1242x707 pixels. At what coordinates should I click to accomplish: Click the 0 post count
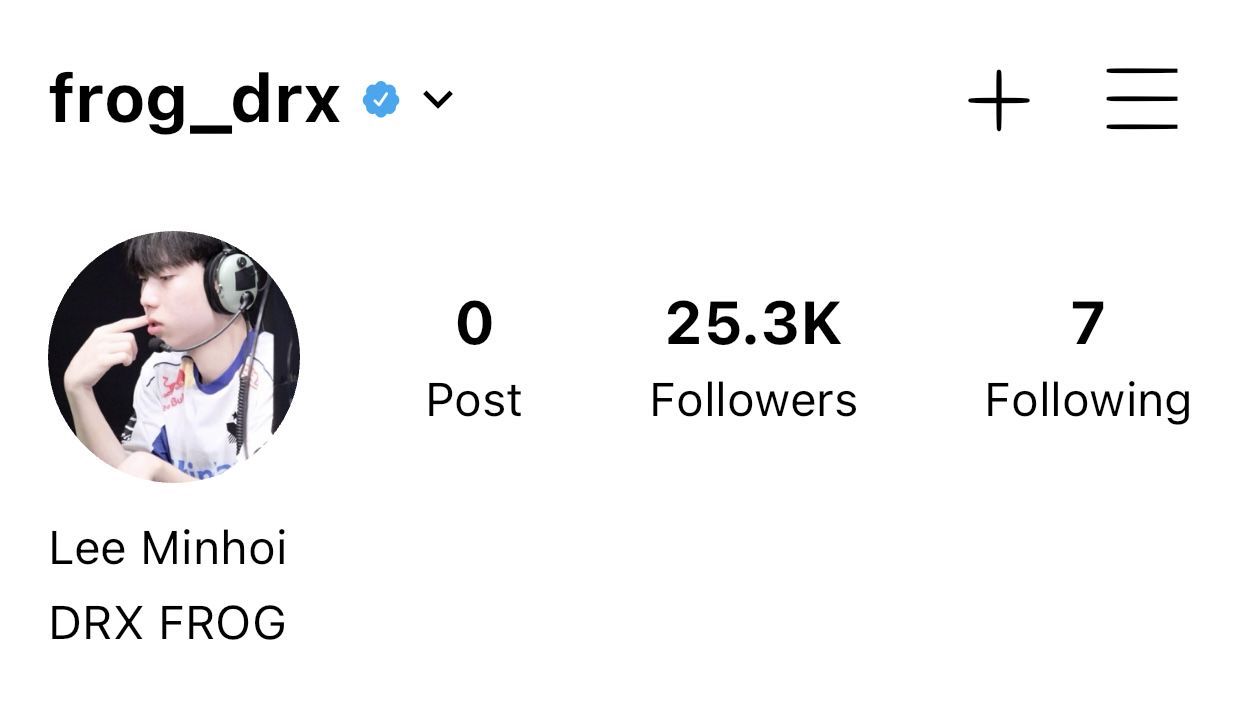pos(474,325)
